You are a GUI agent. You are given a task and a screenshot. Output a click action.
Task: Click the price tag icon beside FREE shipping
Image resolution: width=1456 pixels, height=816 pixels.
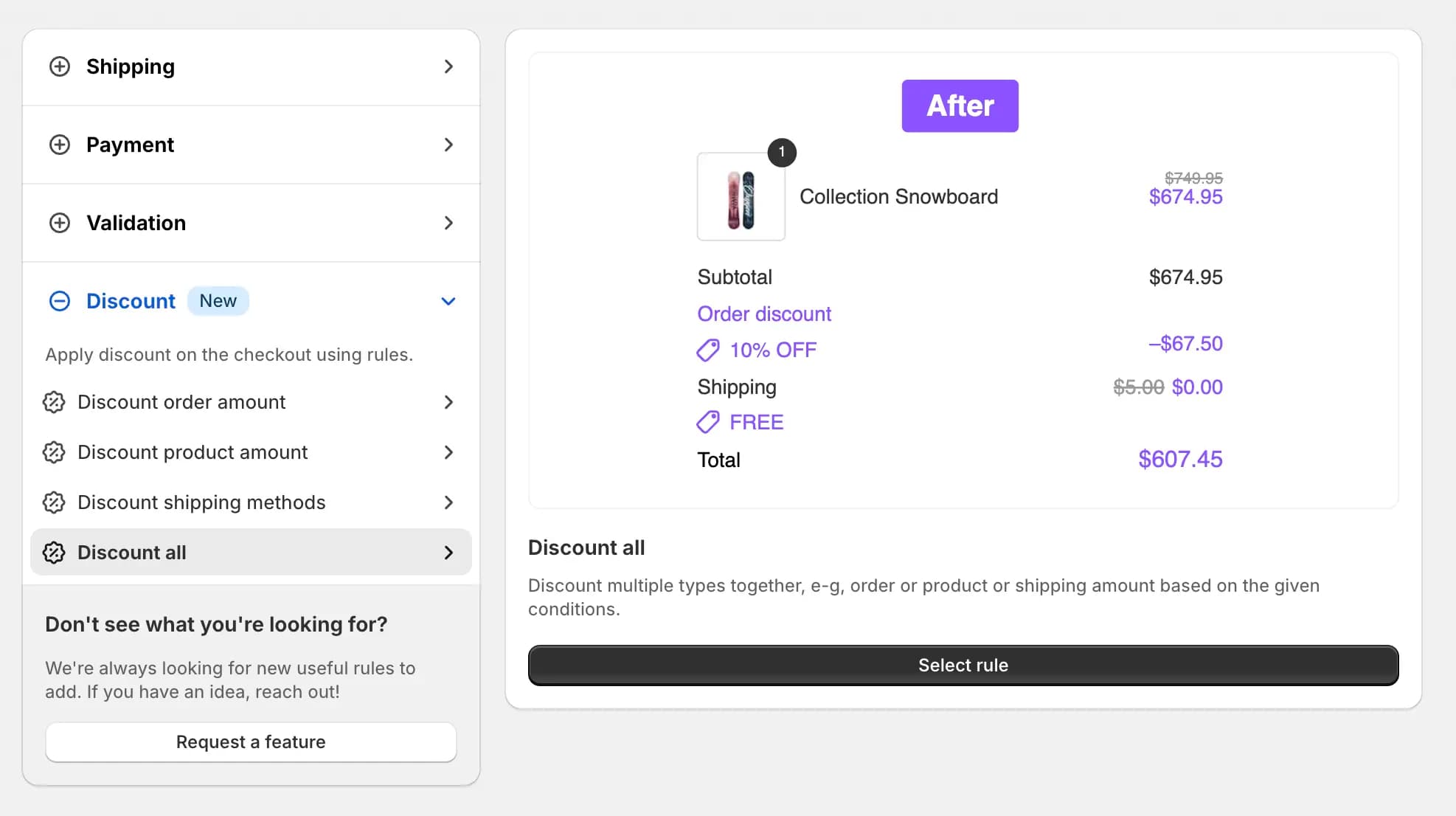pos(707,422)
